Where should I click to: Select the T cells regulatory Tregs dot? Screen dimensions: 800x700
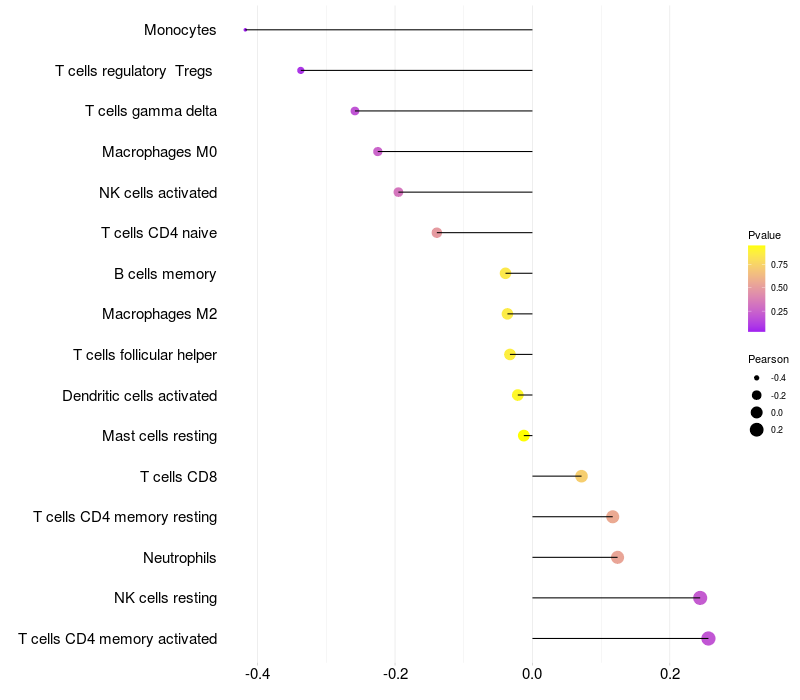pos(301,70)
